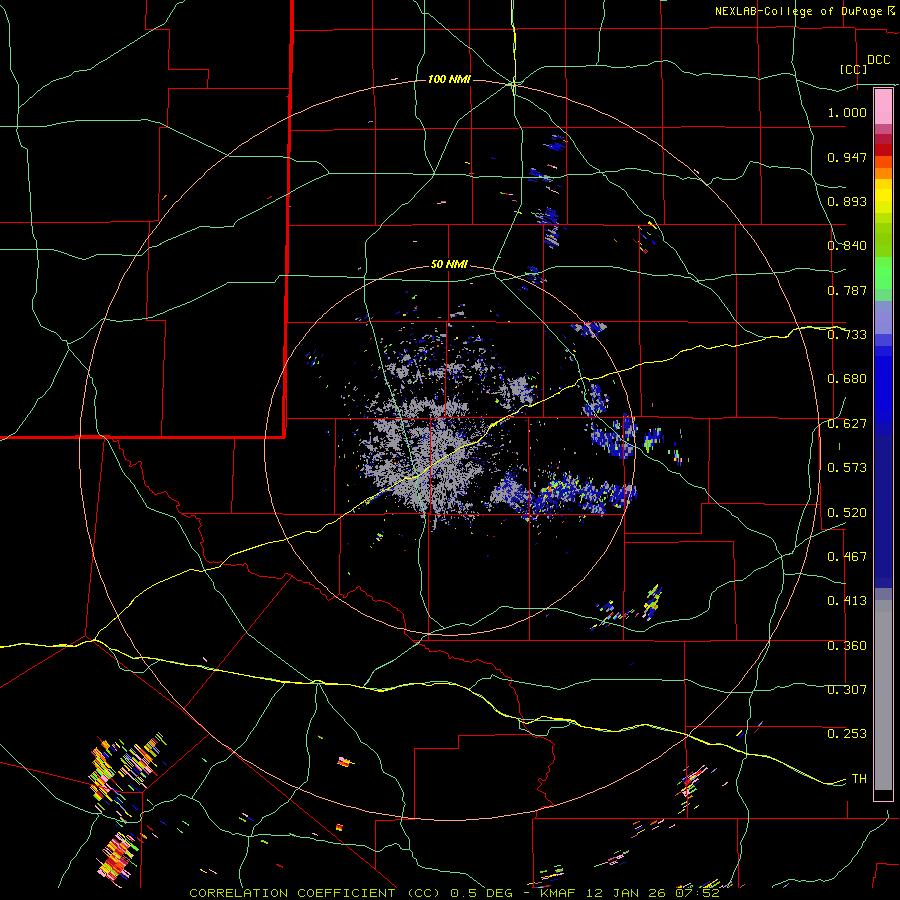
Task: Click the 50 NMI range ring label
Action: pos(449,264)
